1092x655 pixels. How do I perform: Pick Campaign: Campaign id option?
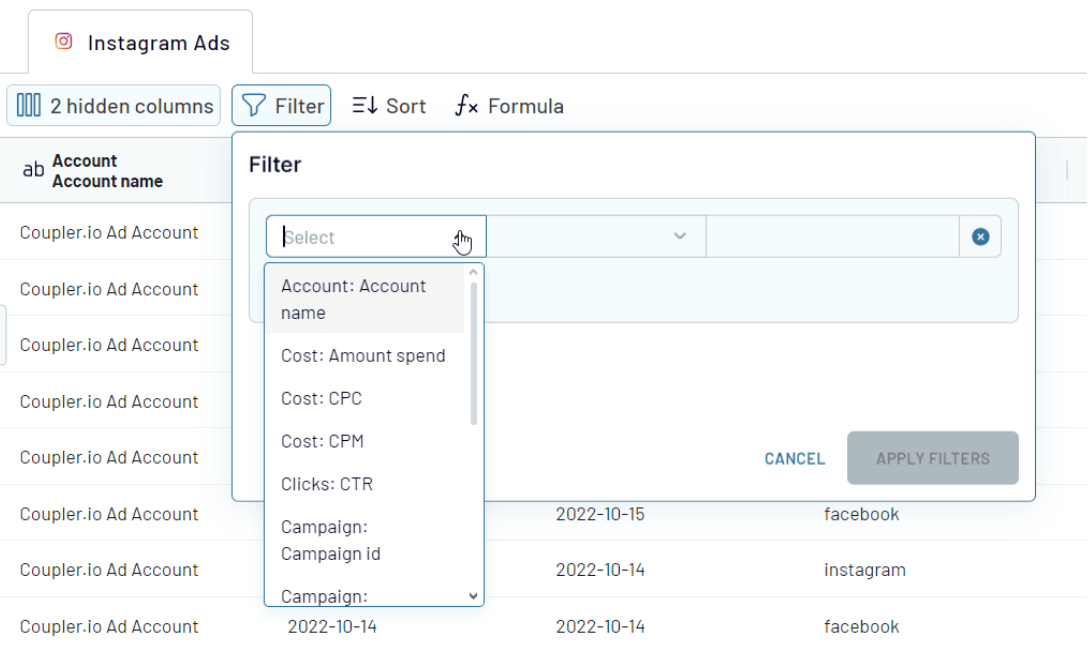pos(365,540)
